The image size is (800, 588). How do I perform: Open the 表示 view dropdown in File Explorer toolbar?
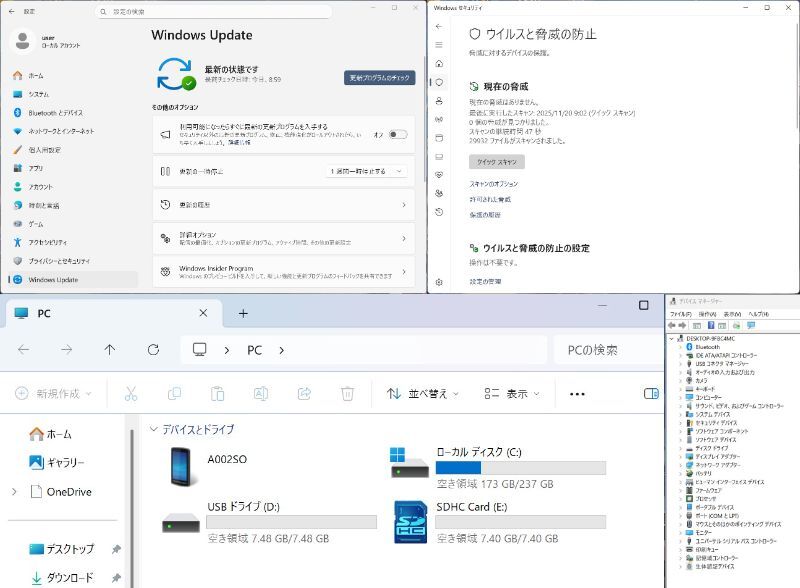coord(512,394)
